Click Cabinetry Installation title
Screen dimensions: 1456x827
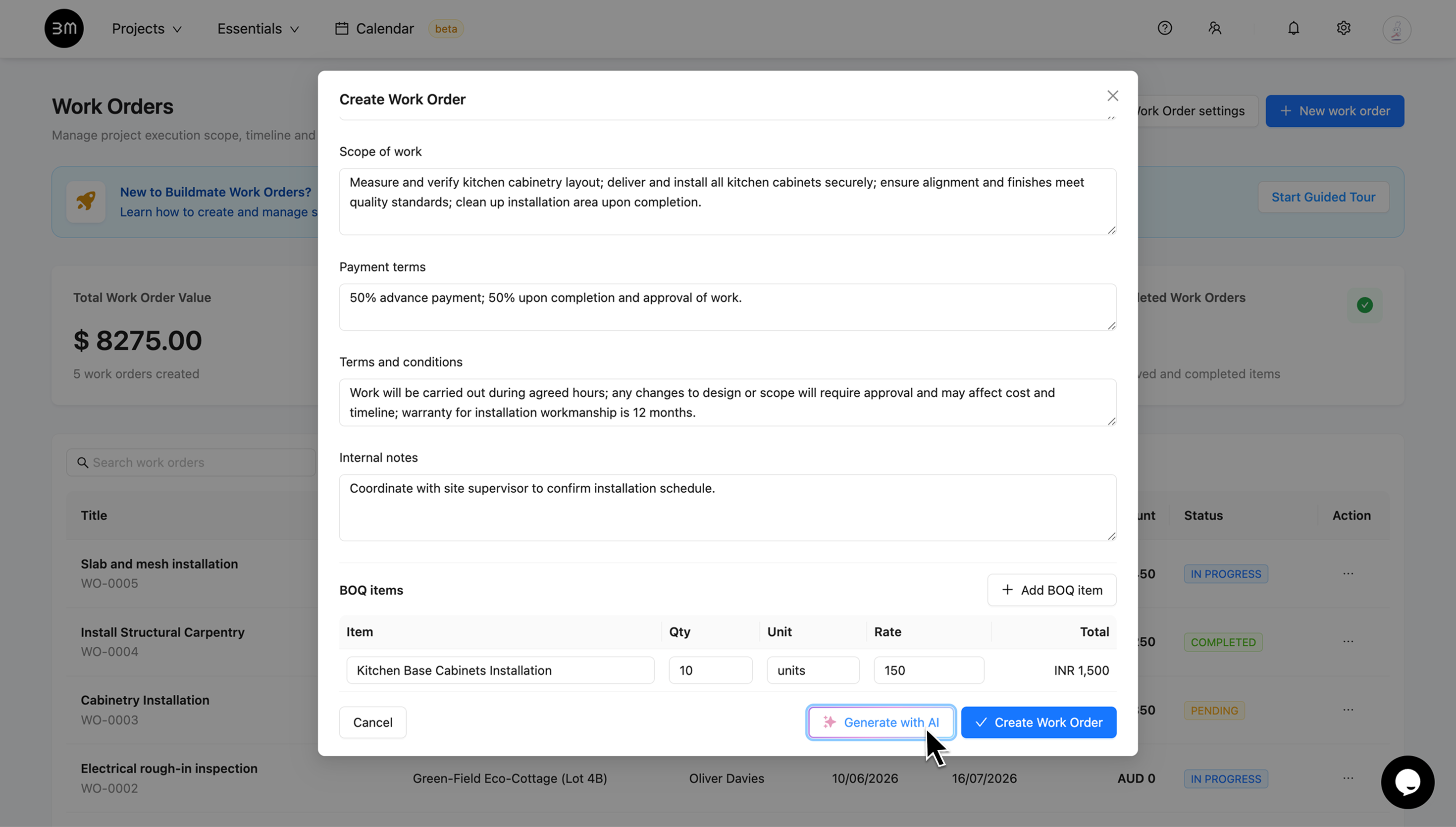pyautogui.click(x=145, y=700)
